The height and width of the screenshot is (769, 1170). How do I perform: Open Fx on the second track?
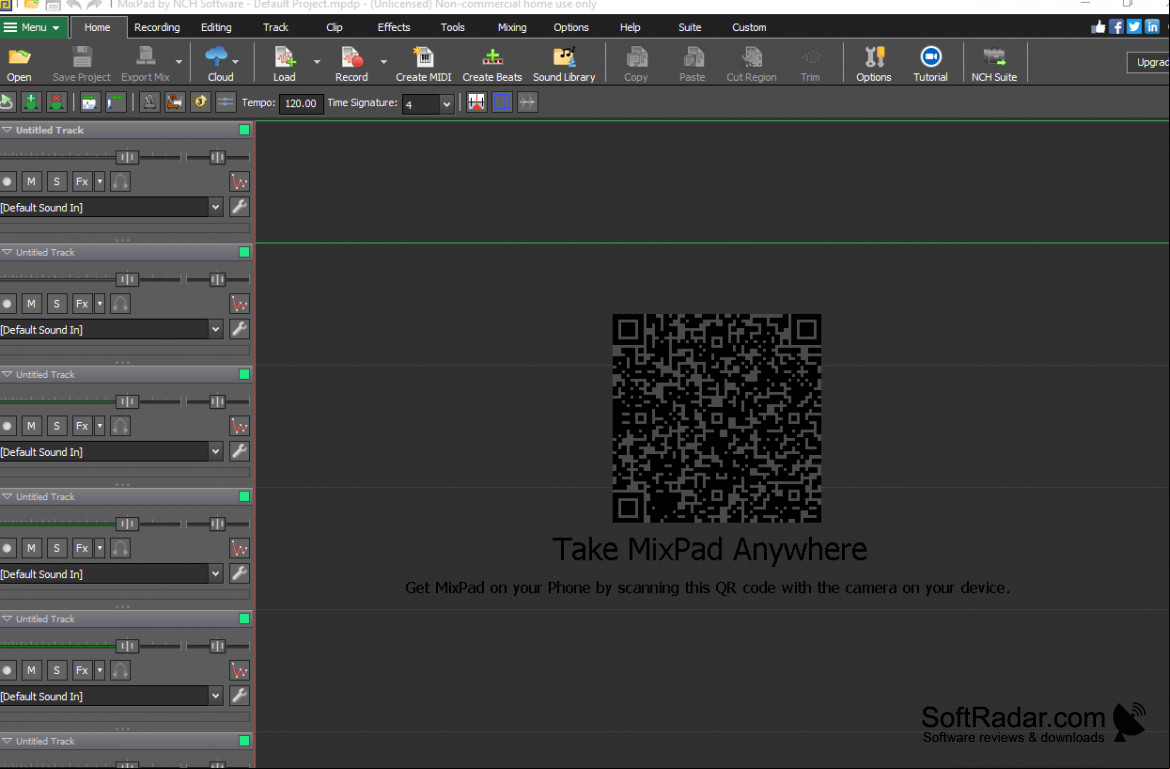(82, 304)
